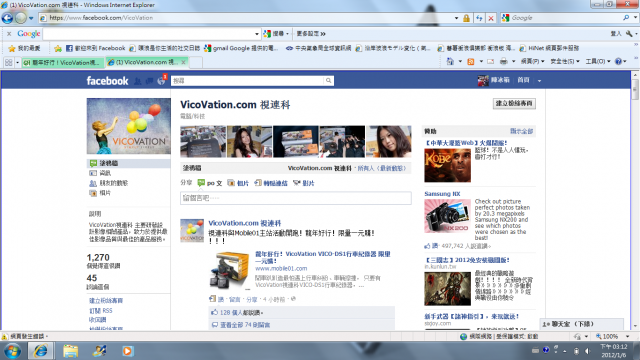Screen dimensions: 640x360
Task: Click add to favorites bar star icon
Action: 58,48
